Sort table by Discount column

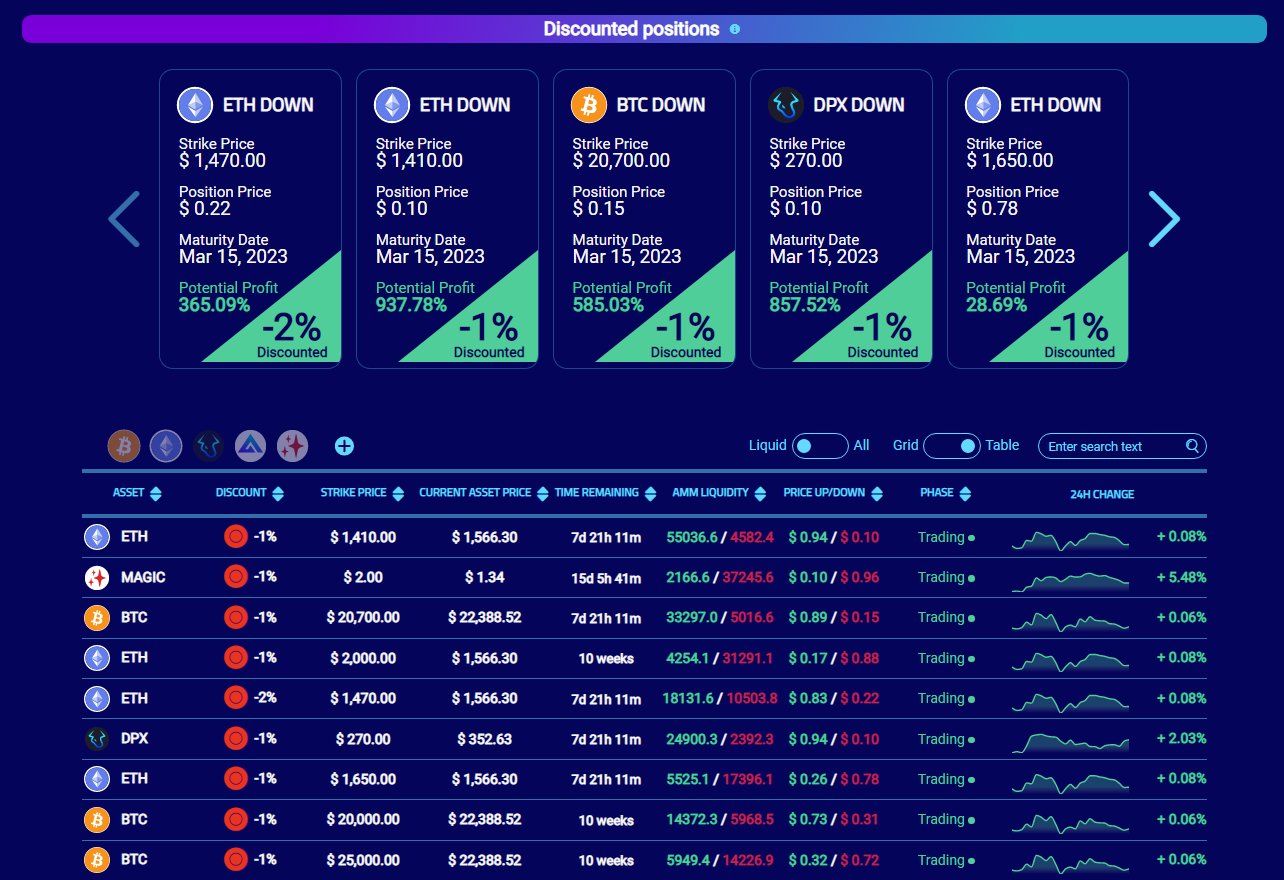249,493
